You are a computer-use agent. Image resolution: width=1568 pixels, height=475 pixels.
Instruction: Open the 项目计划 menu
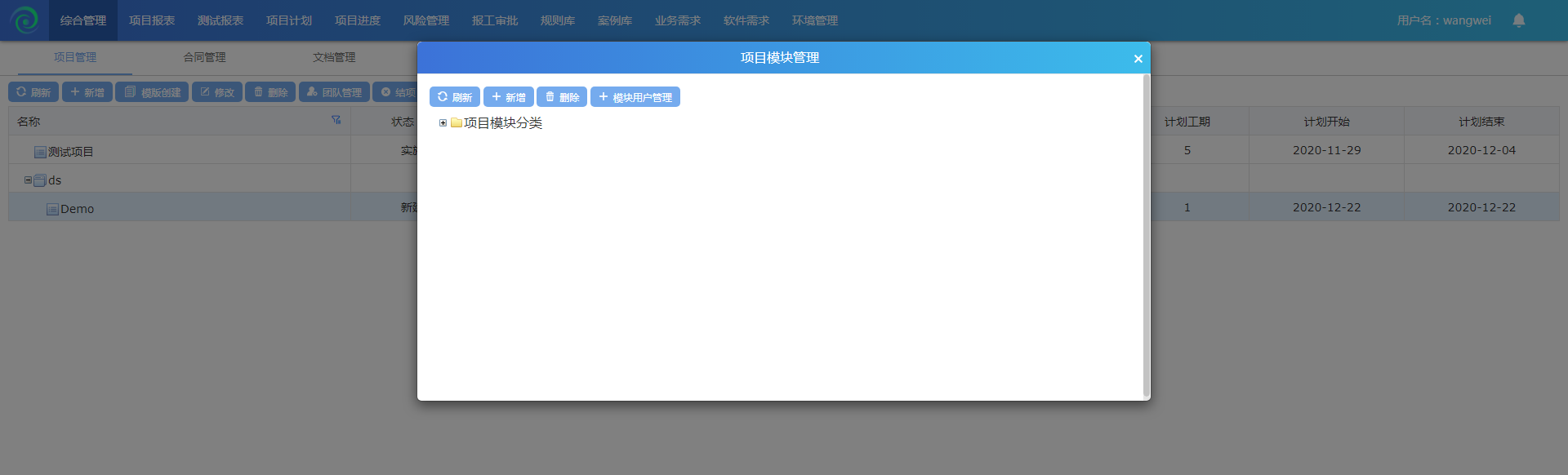[x=289, y=20]
